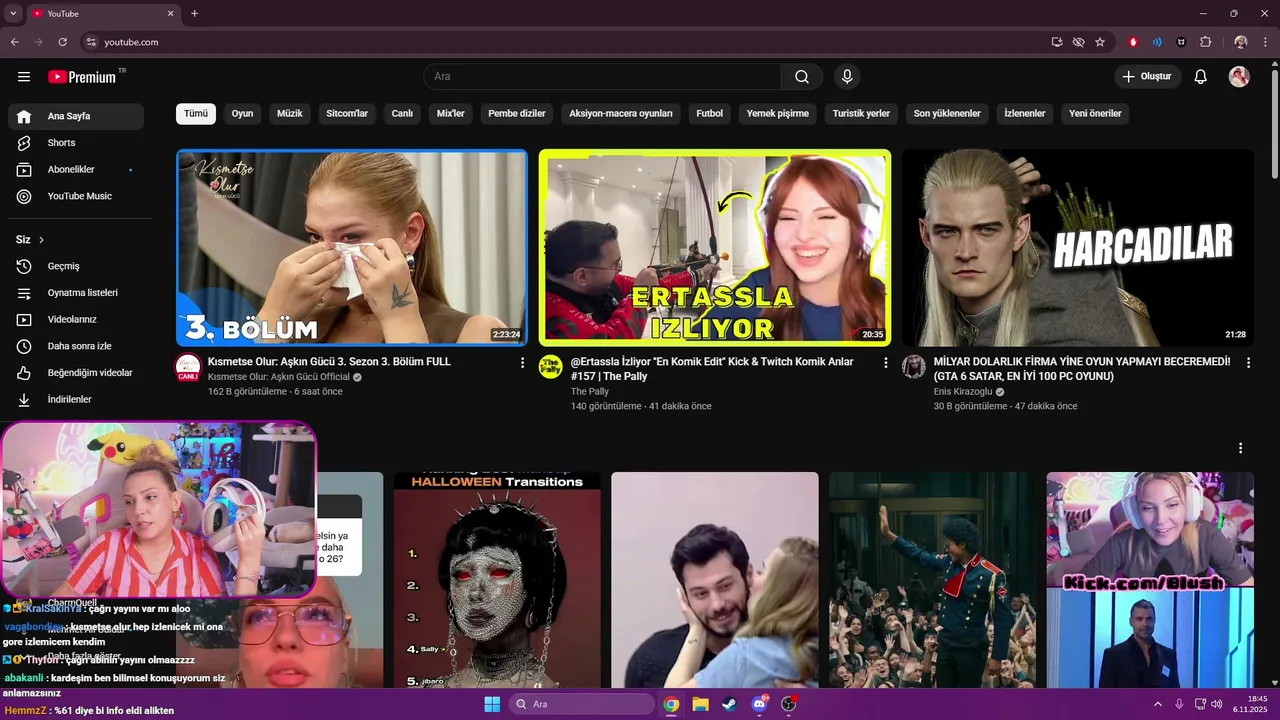Select the Futbol filter chip
The width and height of the screenshot is (1280, 720).
pos(710,114)
